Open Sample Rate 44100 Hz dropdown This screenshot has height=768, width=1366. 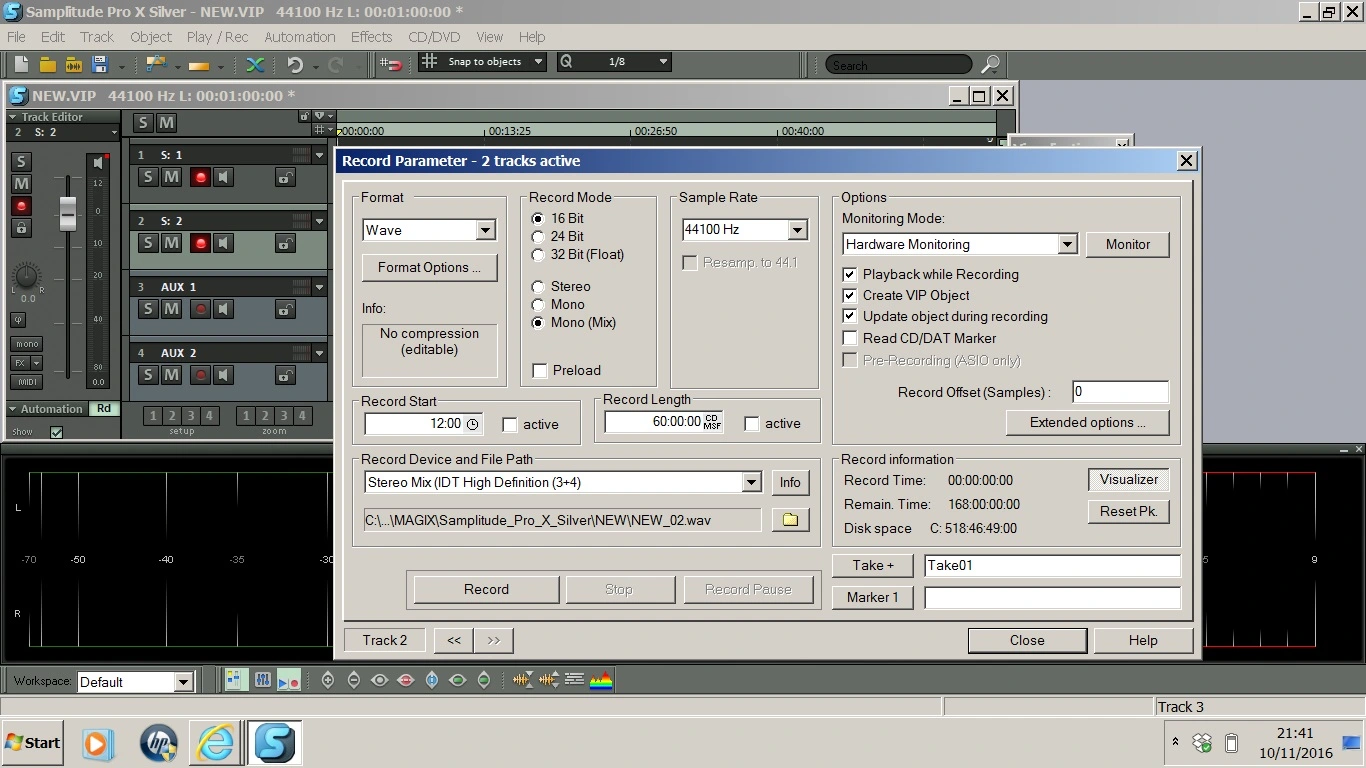click(x=797, y=229)
